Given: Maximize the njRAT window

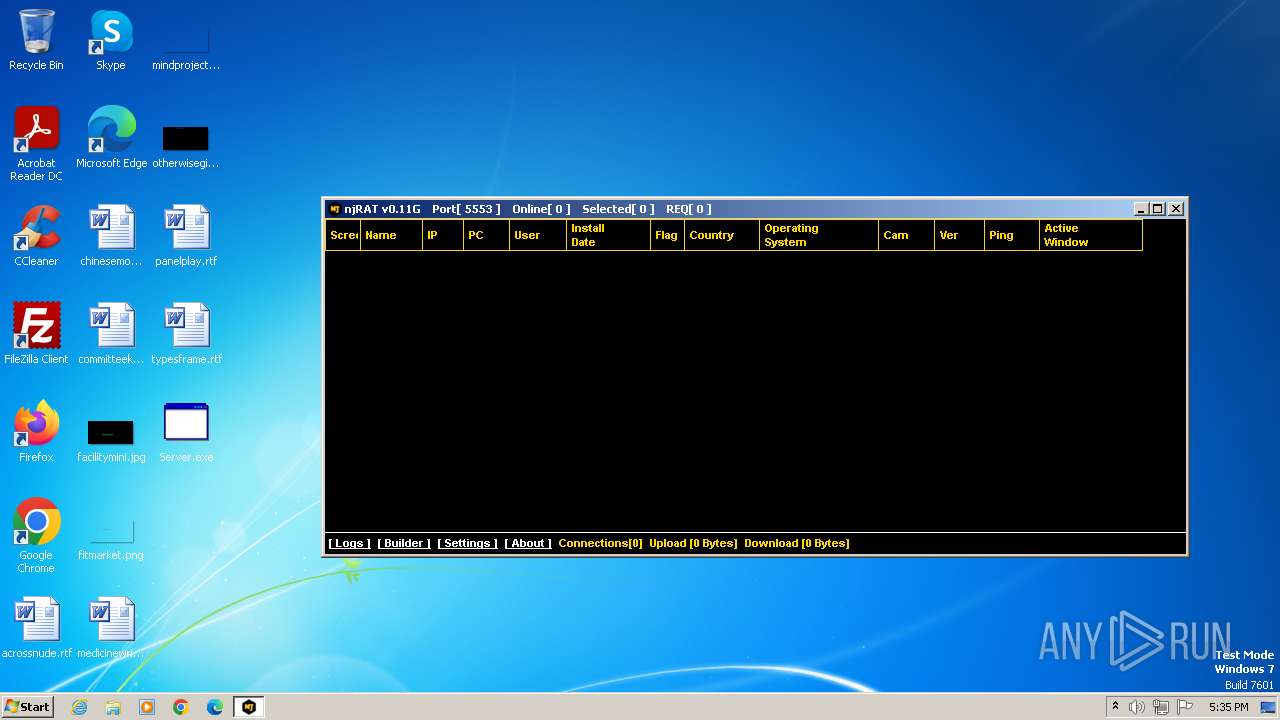Looking at the screenshot, I should click(1158, 209).
